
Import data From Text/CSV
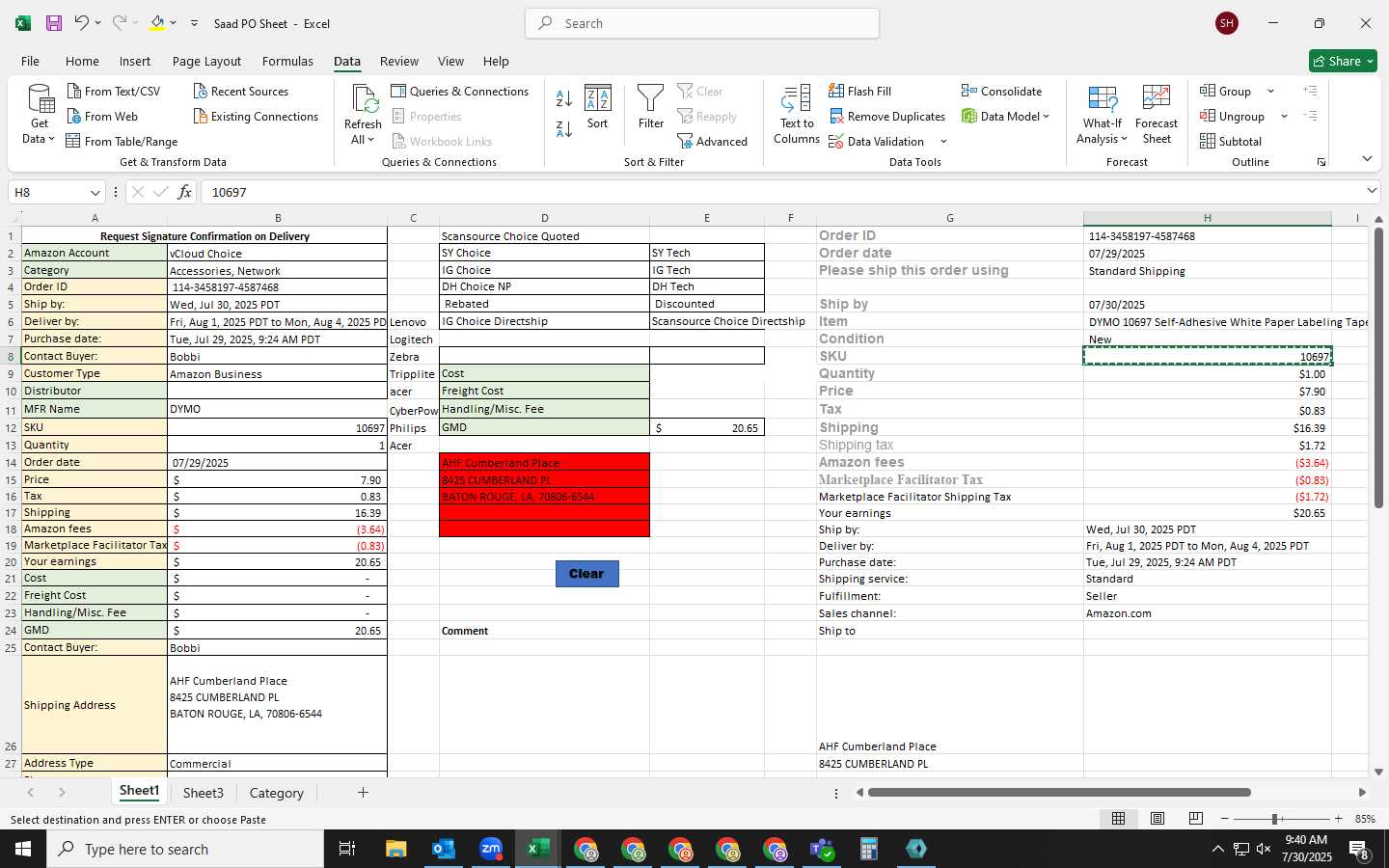pyautogui.click(x=114, y=92)
